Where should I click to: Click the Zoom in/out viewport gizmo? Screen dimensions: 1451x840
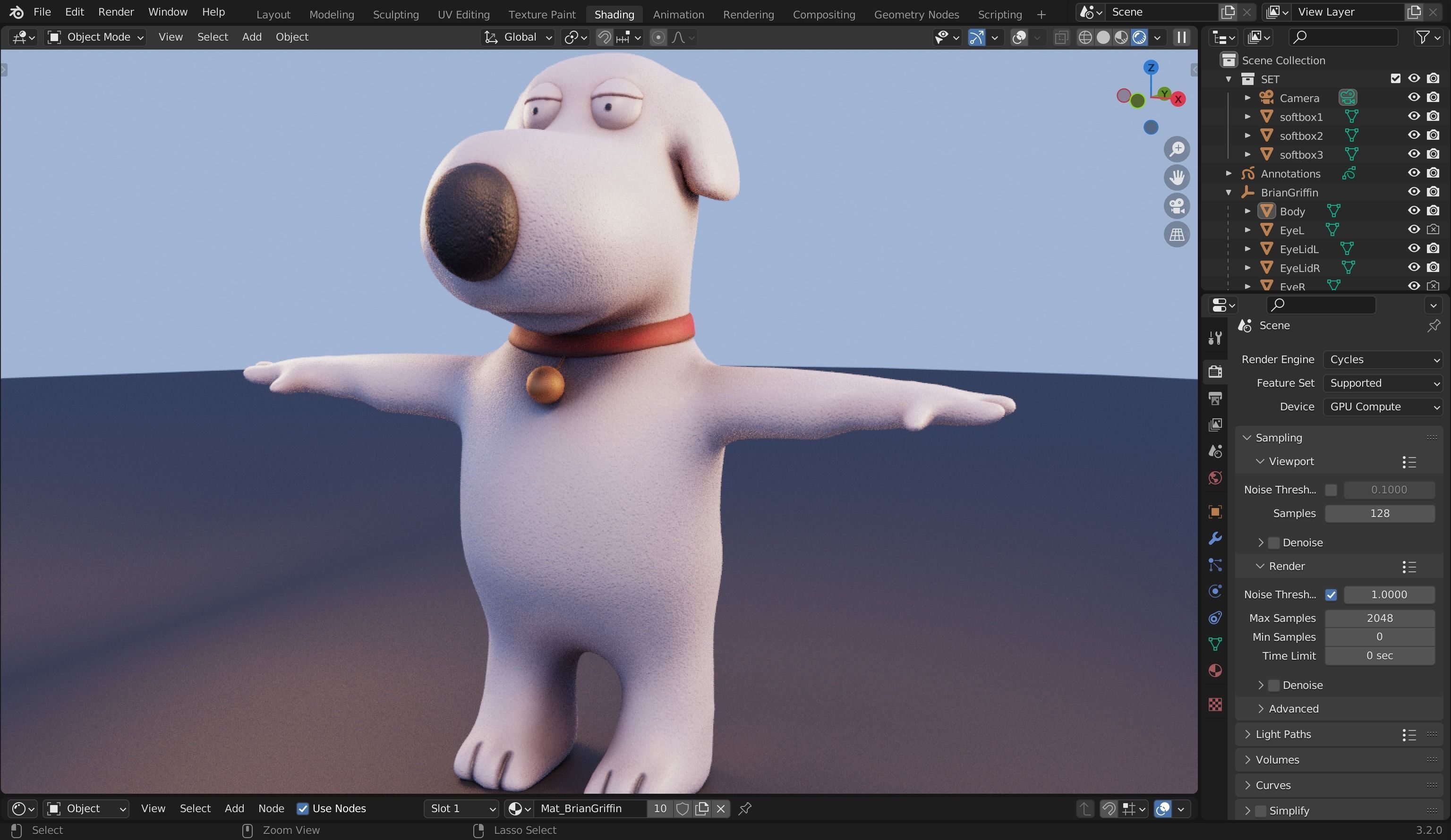(1177, 149)
